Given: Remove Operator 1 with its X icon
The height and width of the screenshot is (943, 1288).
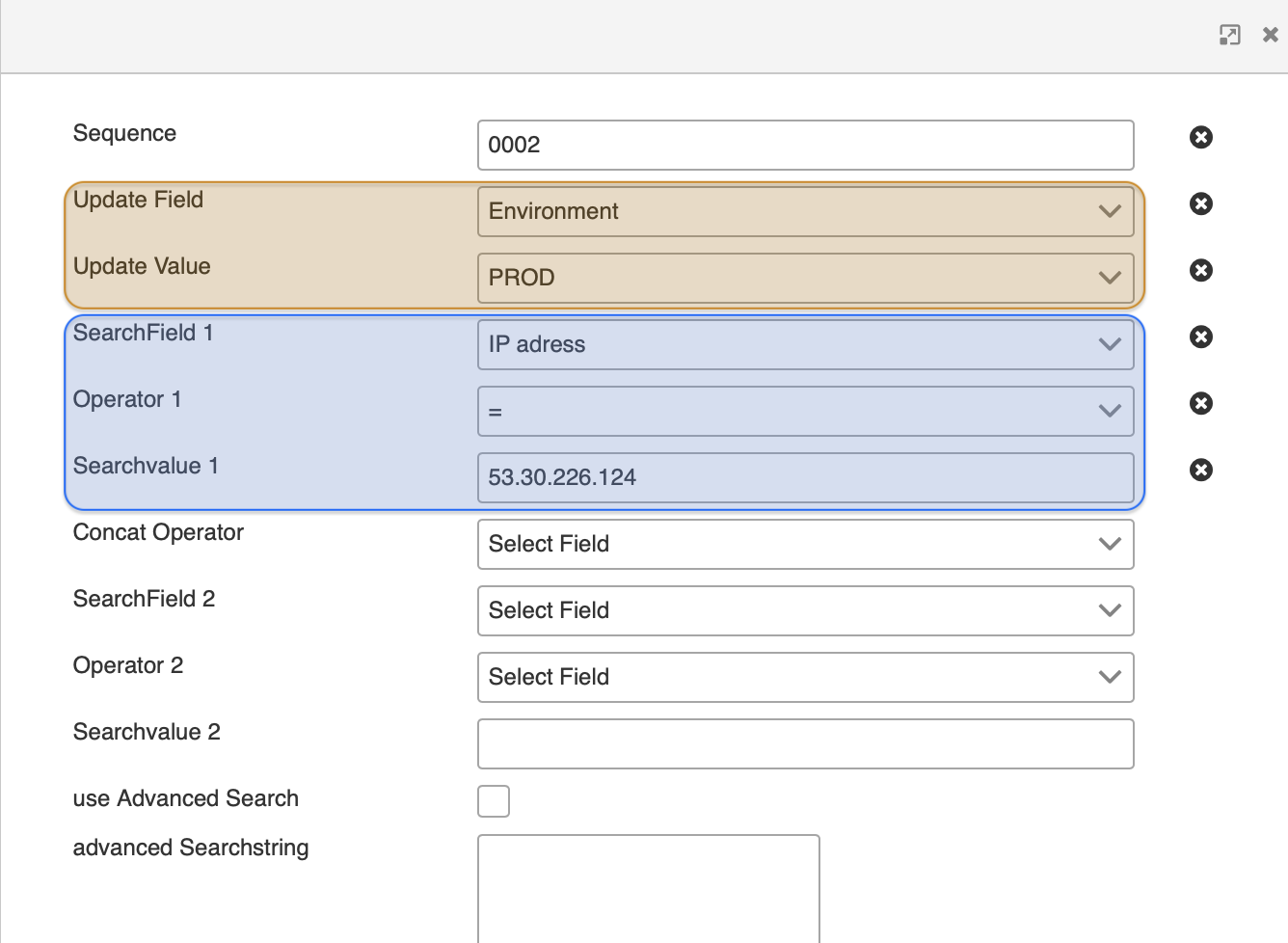Looking at the screenshot, I should 1200,403.
